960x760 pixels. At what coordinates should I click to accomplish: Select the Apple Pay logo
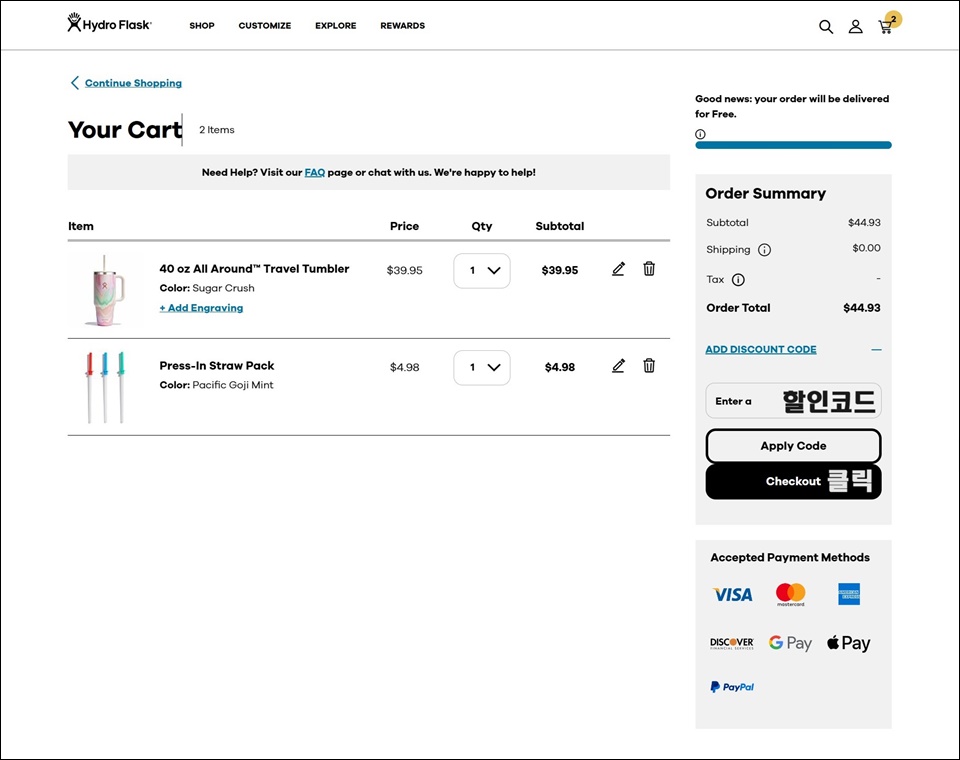pyautogui.click(x=849, y=643)
